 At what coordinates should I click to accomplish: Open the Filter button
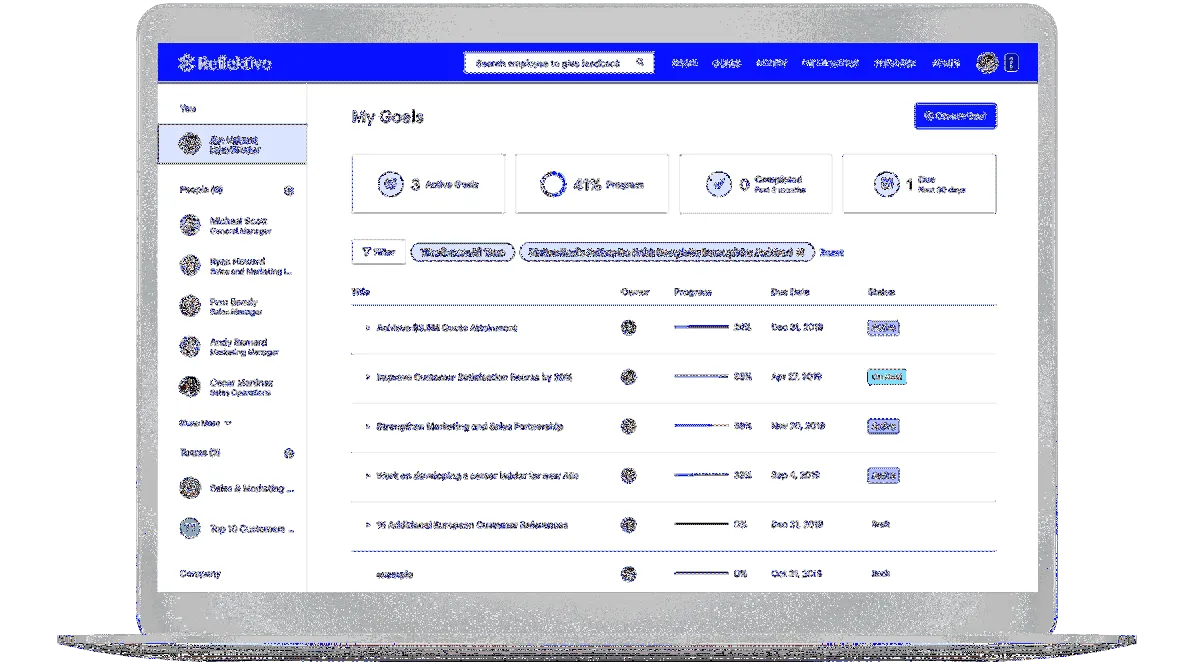(x=378, y=252)
